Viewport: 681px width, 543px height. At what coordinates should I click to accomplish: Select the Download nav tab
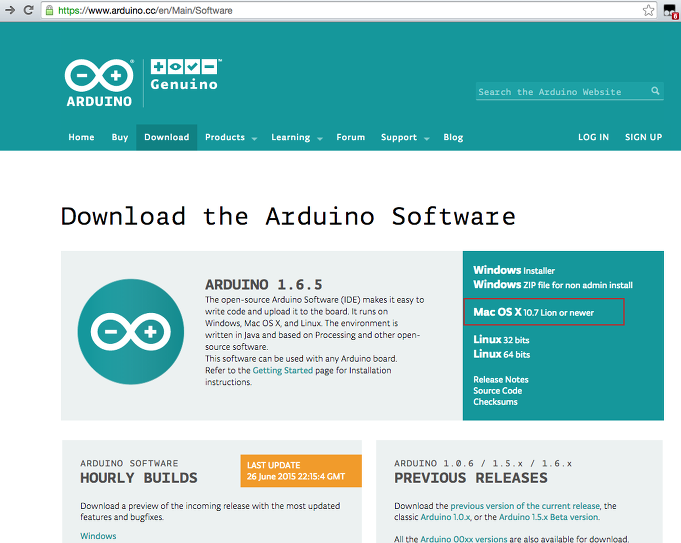click(x=167, y=137)
